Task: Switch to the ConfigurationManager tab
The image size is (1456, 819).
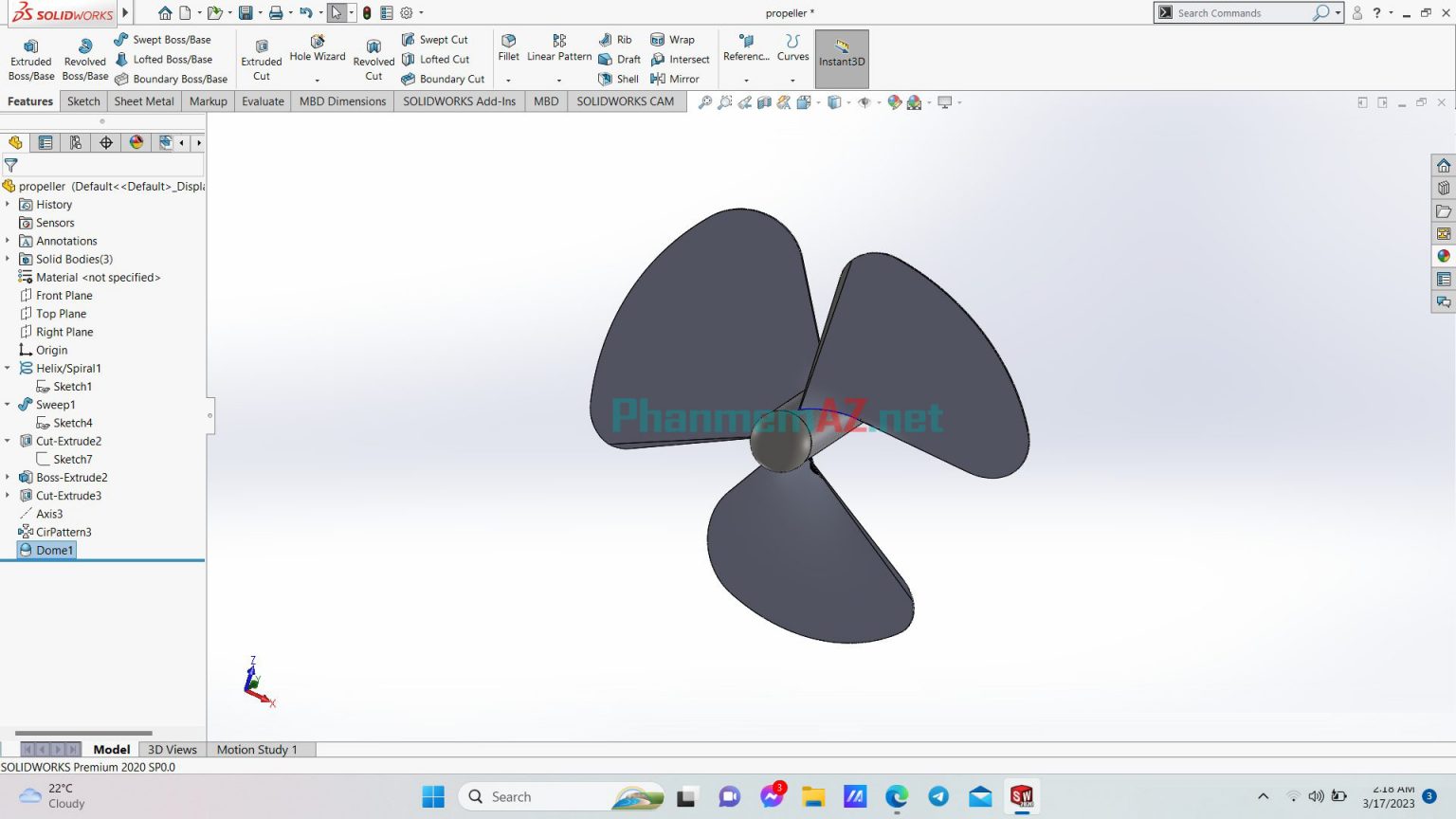Action: [x=75, y=142]
